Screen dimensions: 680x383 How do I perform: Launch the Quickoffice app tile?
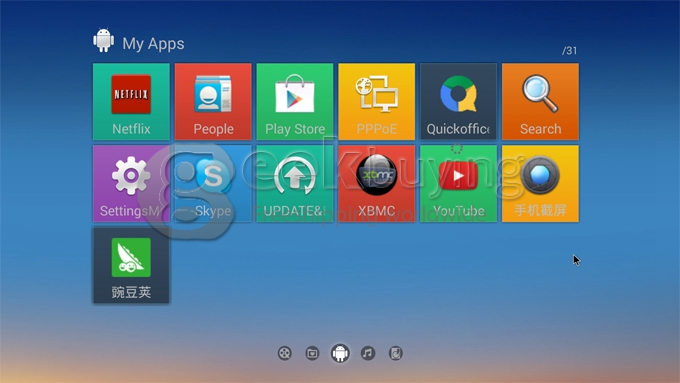[458, 101]
